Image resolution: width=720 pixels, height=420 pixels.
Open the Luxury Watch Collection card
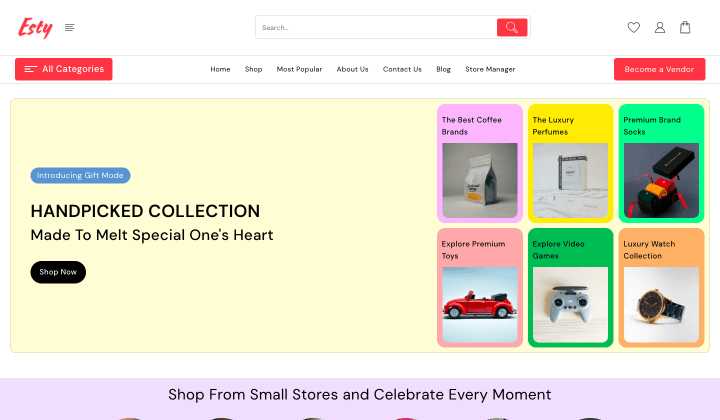pos(661,287)
